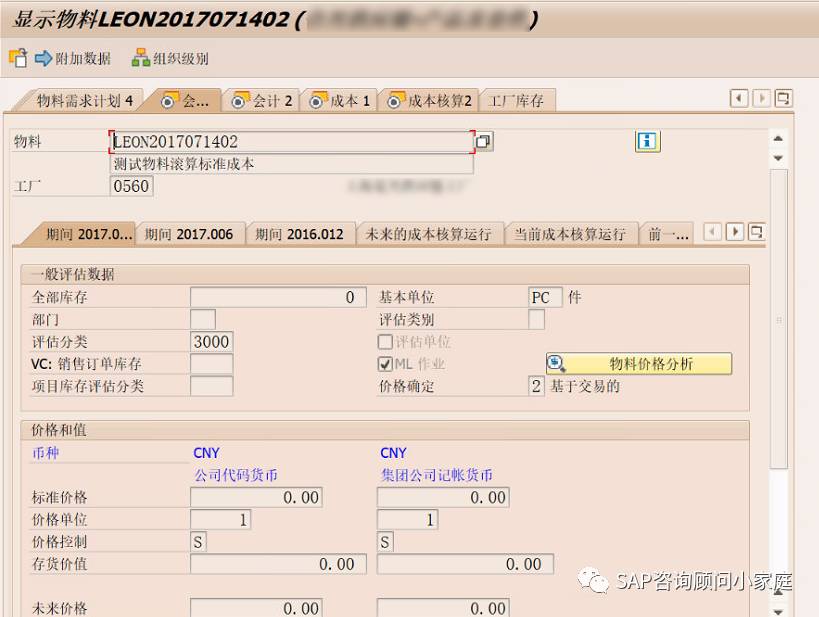Switch to 期间 2017.006 tab
The image size is (819, 617).
(x=189, y=234)
